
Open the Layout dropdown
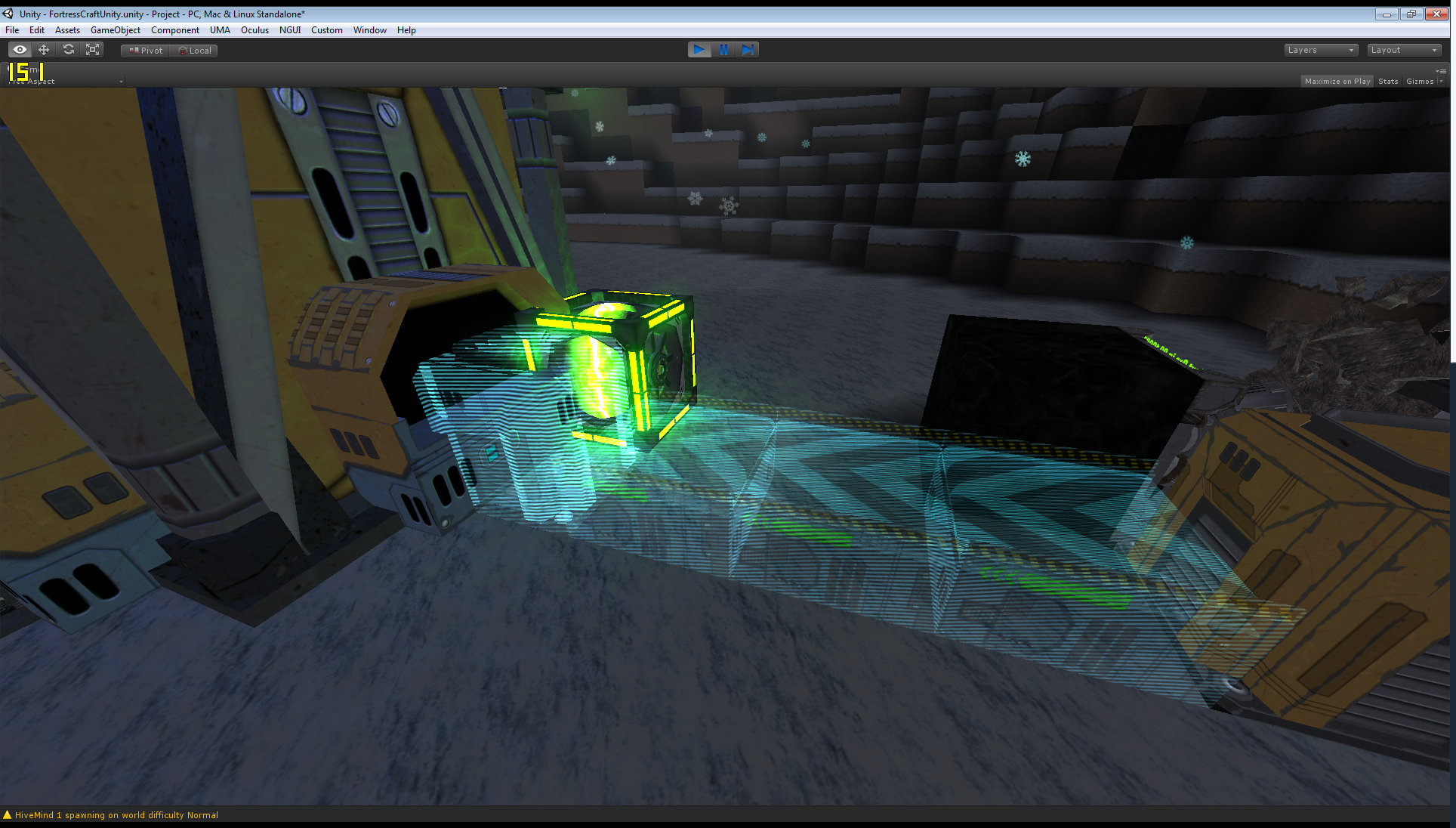(1404, 50)
